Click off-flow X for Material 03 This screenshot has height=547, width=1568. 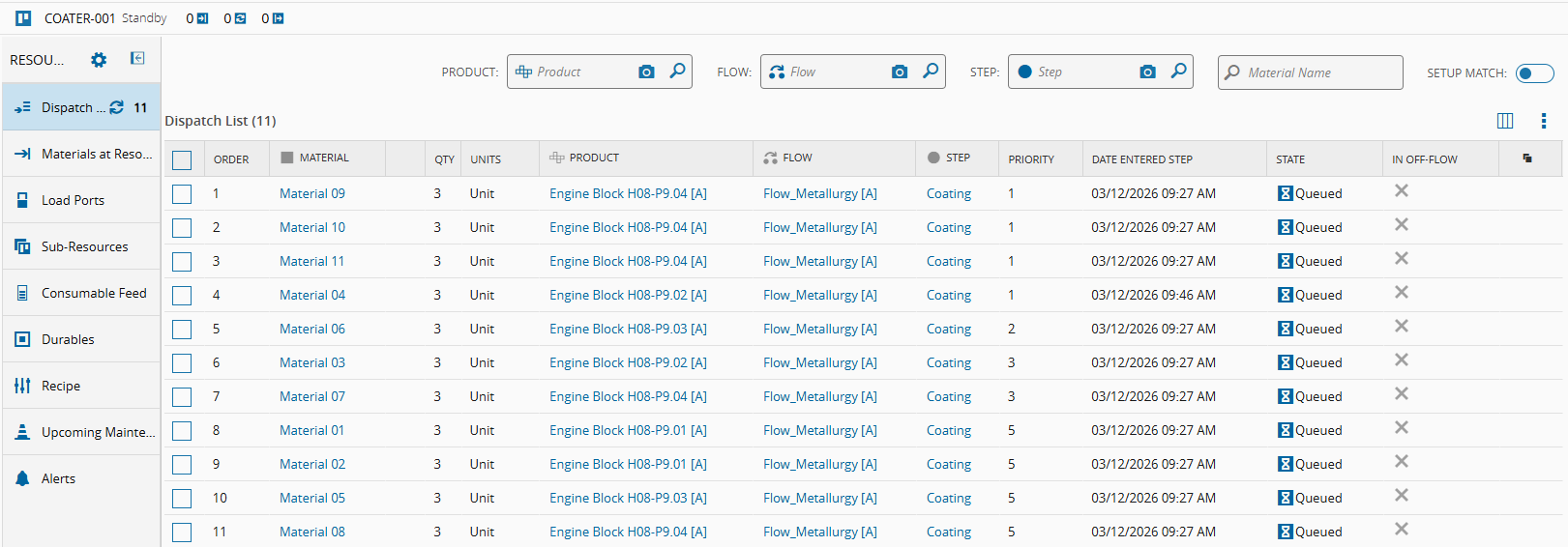click(1401, 360)
